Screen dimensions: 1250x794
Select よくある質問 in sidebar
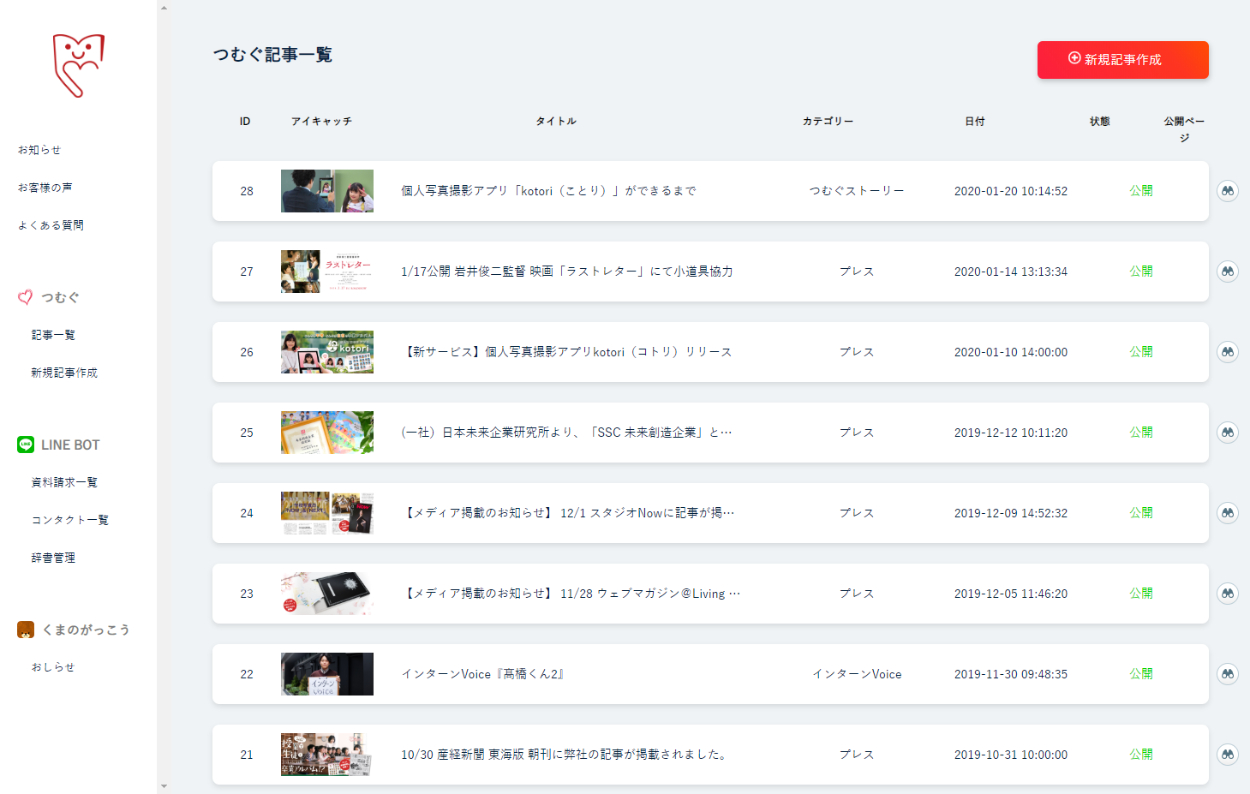51,226
